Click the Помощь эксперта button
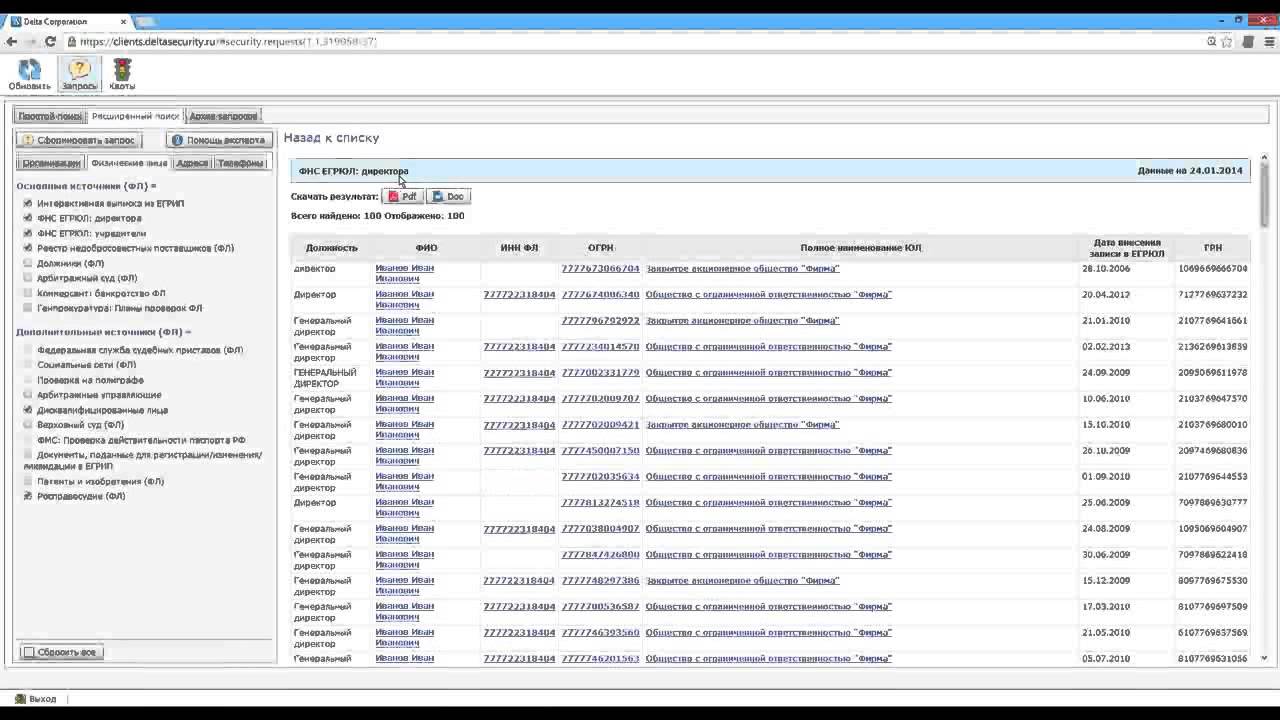 click(218, 141)
